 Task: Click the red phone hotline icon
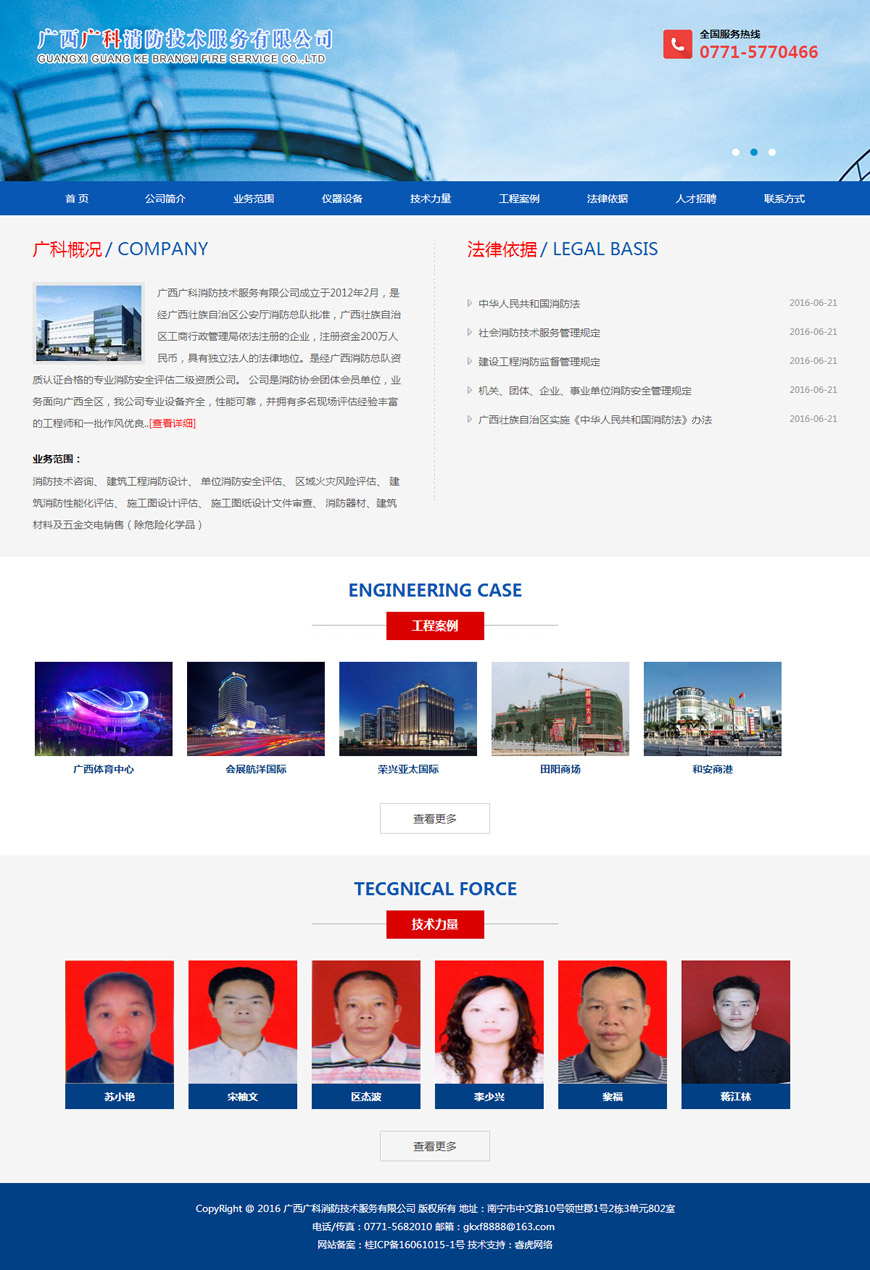(x=677, y=44)
